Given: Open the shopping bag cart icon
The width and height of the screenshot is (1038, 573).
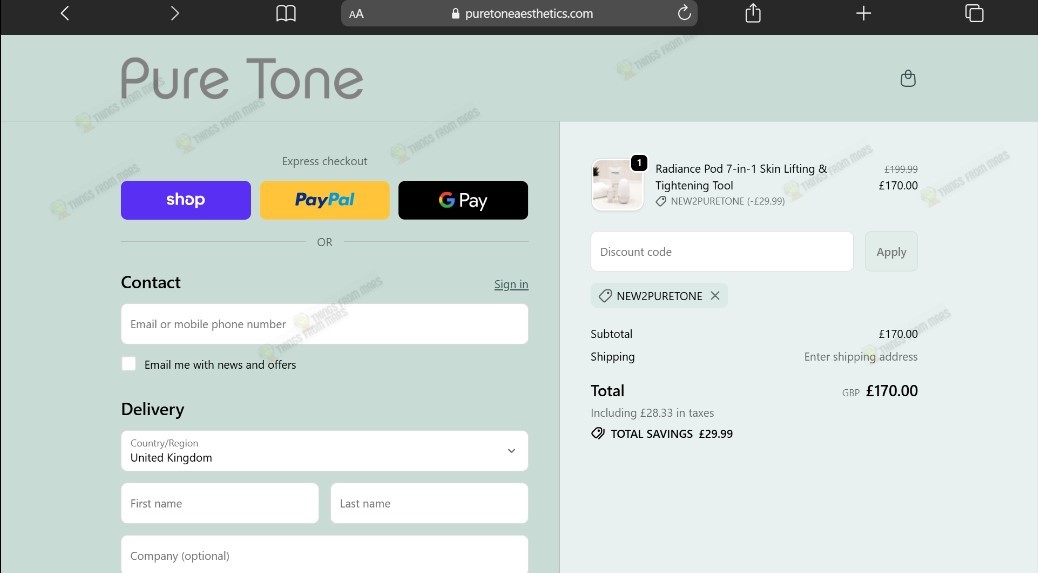Looking at the screenshot, I should tap(908, 79).
